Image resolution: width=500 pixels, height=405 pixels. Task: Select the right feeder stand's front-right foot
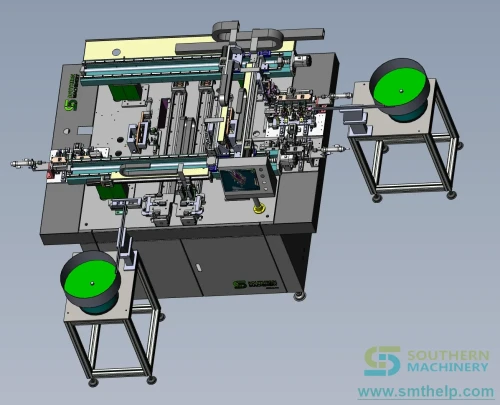click(451, 195)
